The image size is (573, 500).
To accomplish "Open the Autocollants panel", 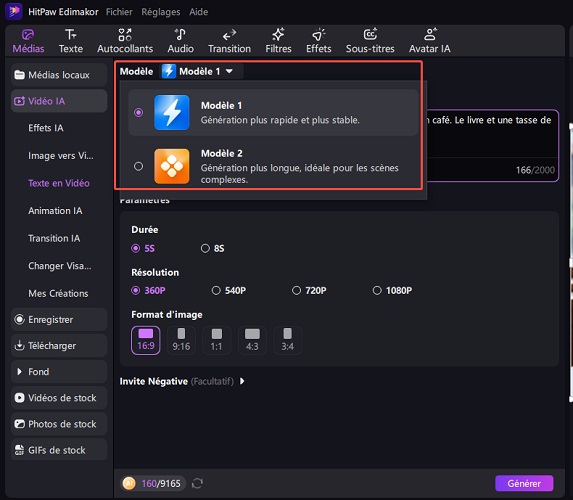I will click(125, 41).
